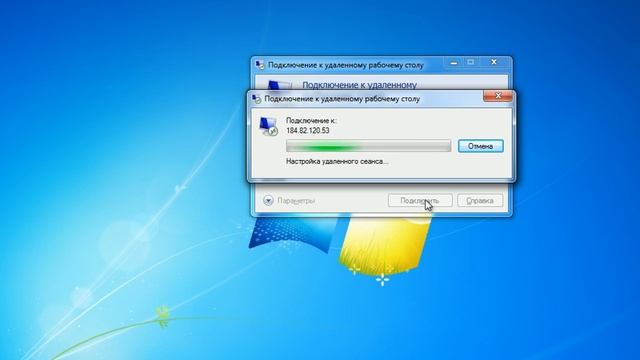Click the 'Подключение к удаленному' banner heading
Screen dimensions: 640x360
pyautogui.click(x=360, y=85)
